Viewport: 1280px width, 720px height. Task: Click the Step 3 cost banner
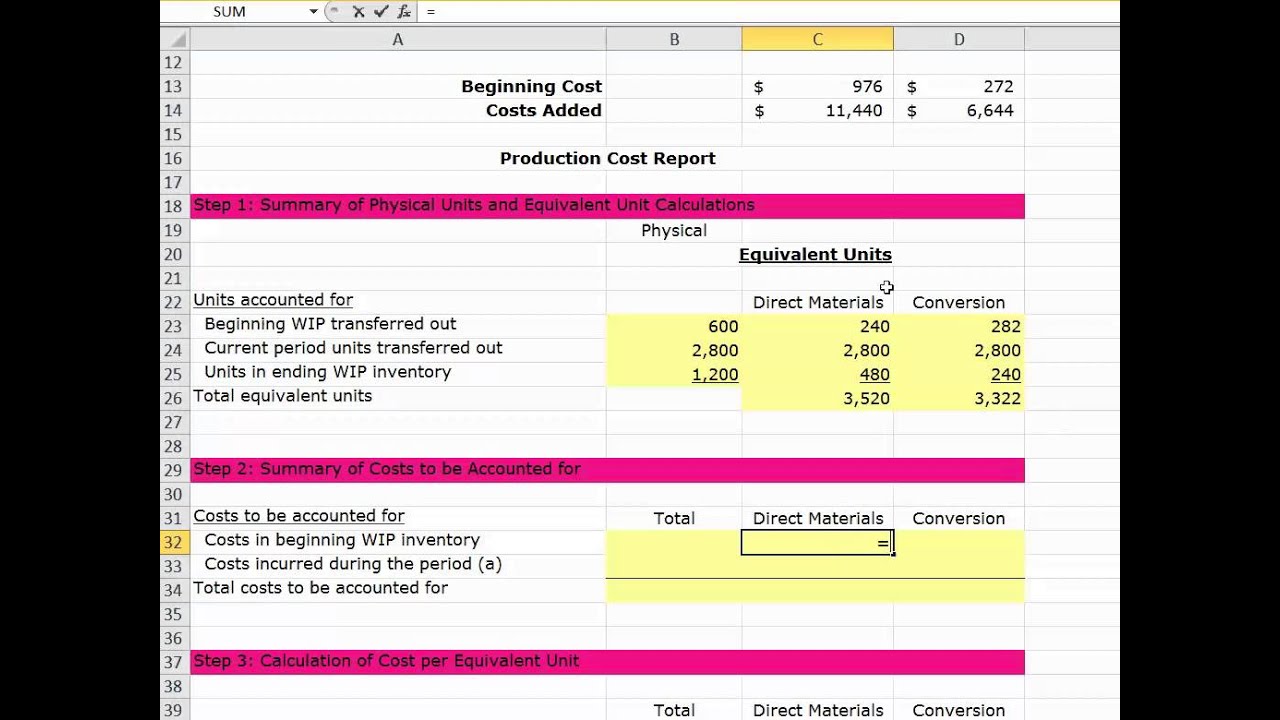click(x=607, y=662)
